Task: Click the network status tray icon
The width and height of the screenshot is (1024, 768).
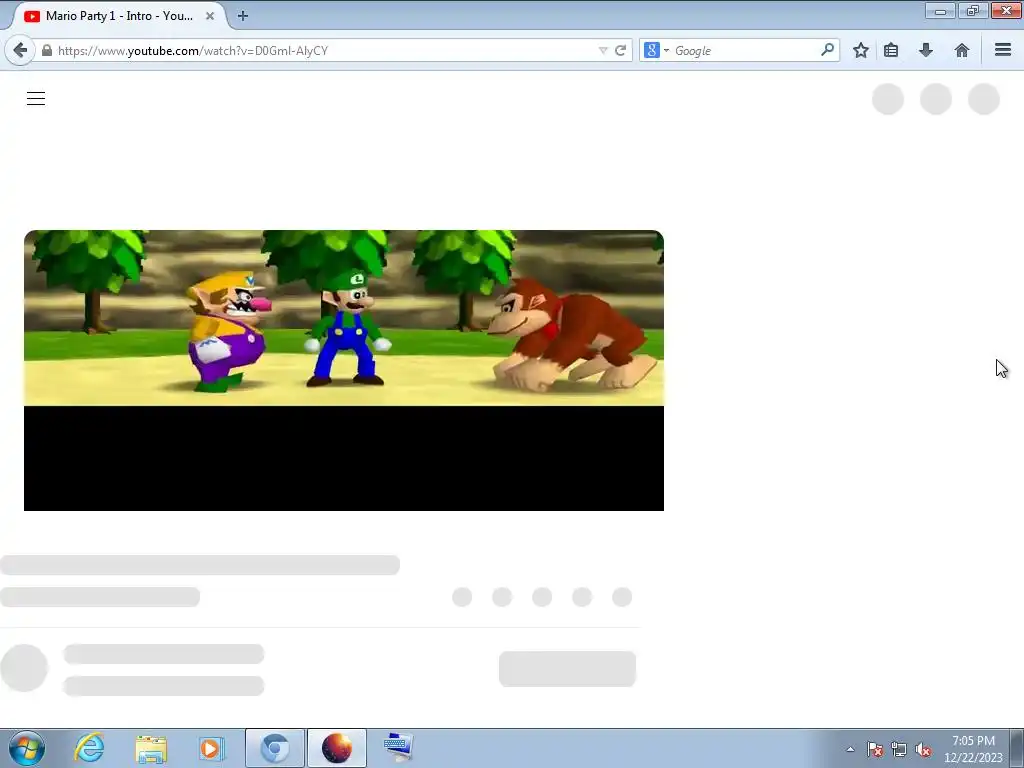Action: (x=899, y=750)
